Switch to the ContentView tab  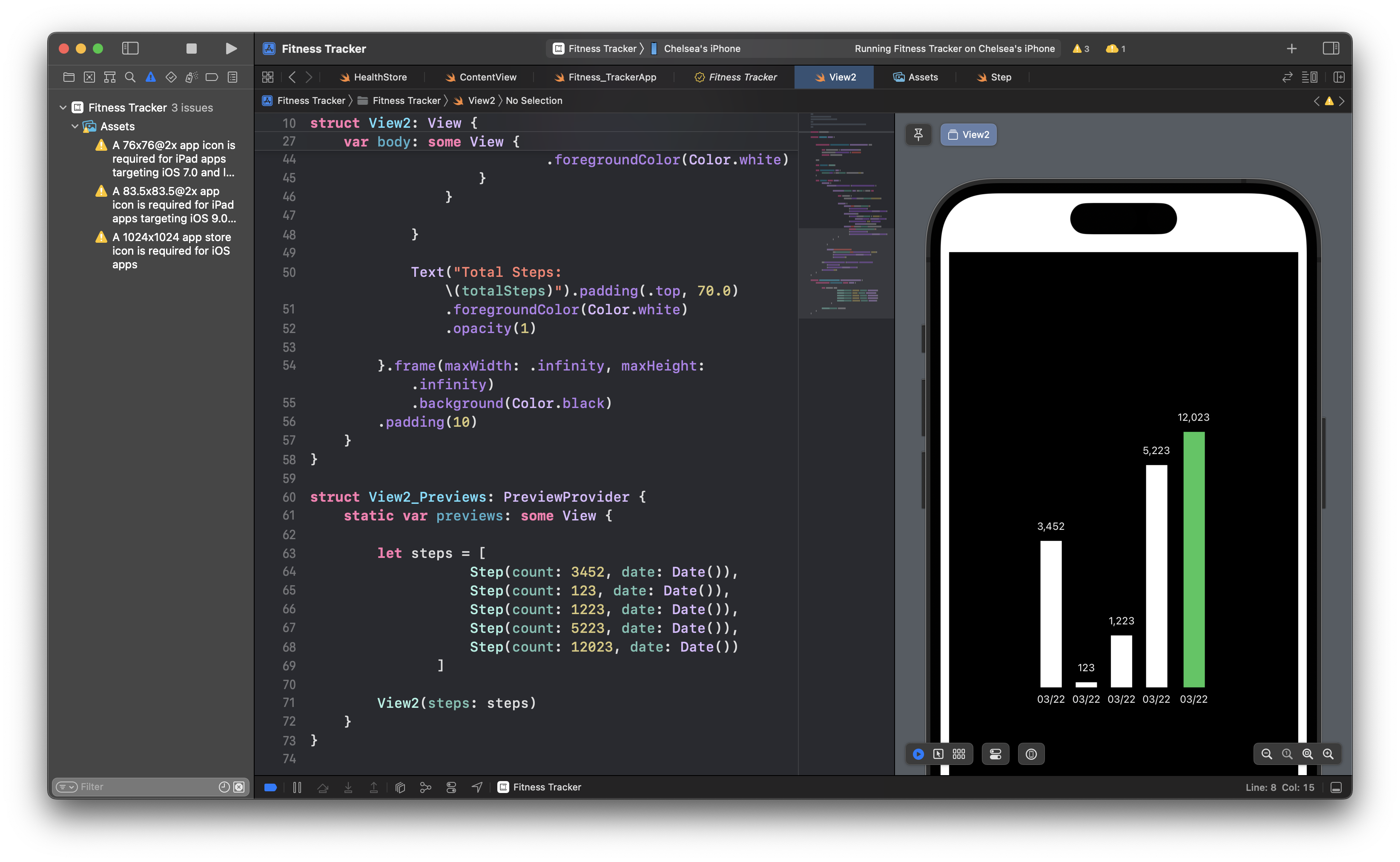(481, 77)
